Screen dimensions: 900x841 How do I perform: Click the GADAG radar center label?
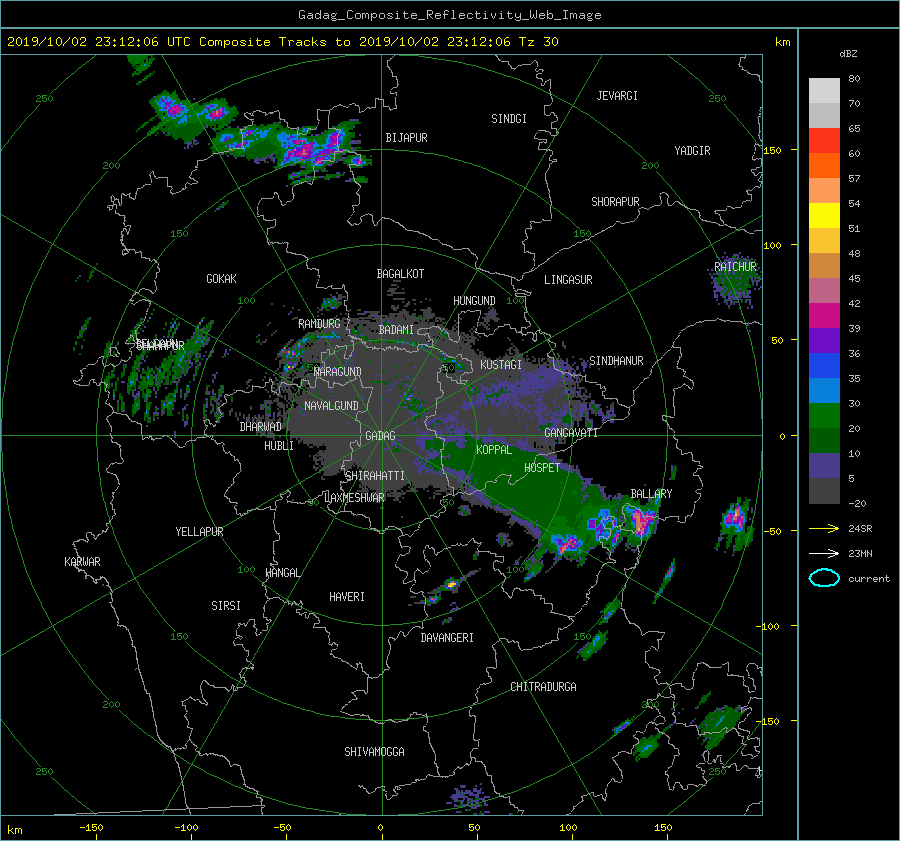pos(380,436)
